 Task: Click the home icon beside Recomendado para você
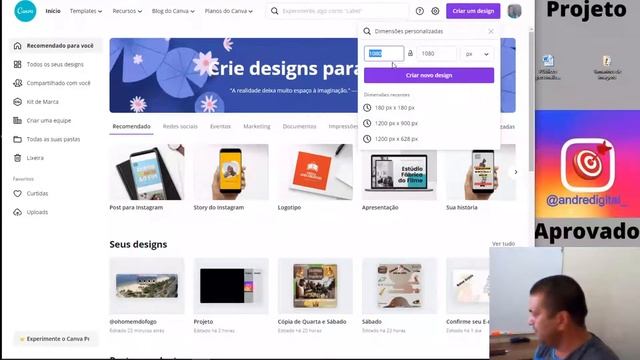click(x=18, y=46)
